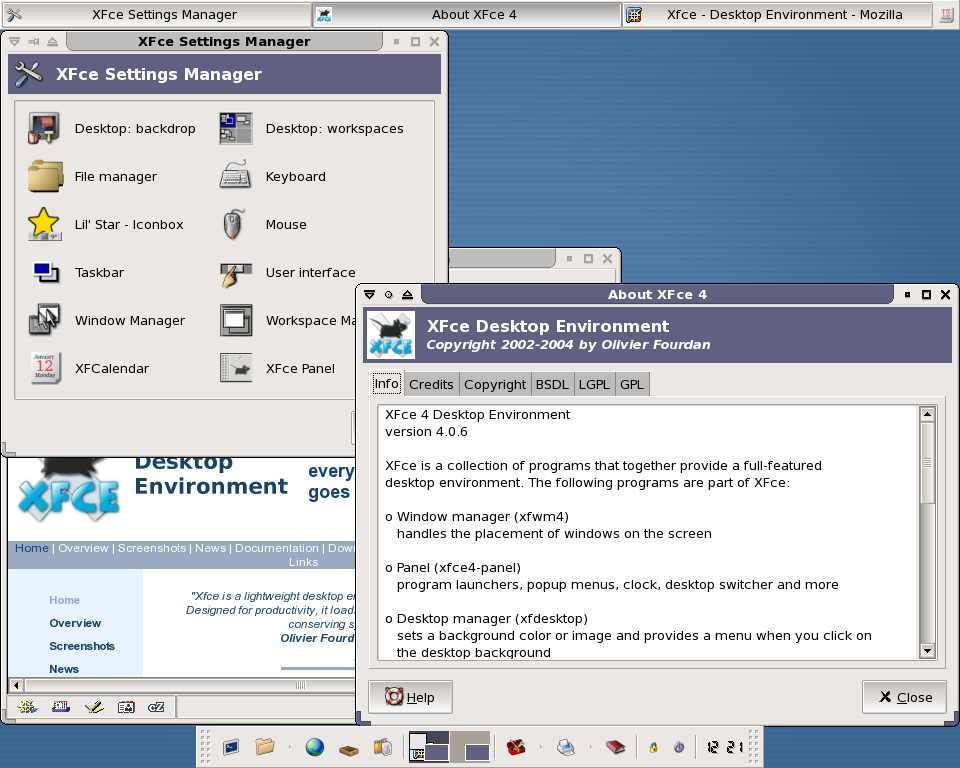The width and height of the screenshot is (960, 768).
Task: Open the Desktop: backdrop settings icon
Action: point(44,128)
